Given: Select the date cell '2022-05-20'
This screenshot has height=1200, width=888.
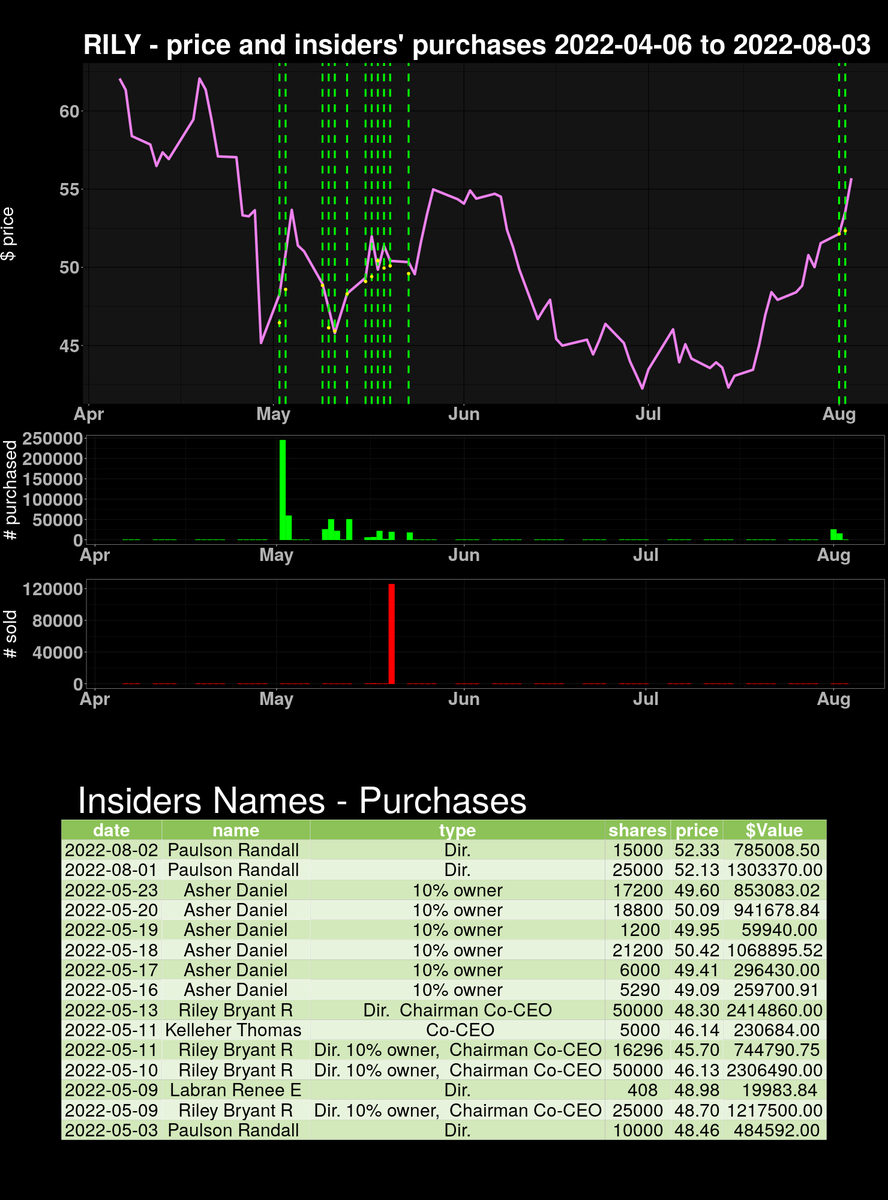Looking at the screenshot, I should click(x=112, y=910).
